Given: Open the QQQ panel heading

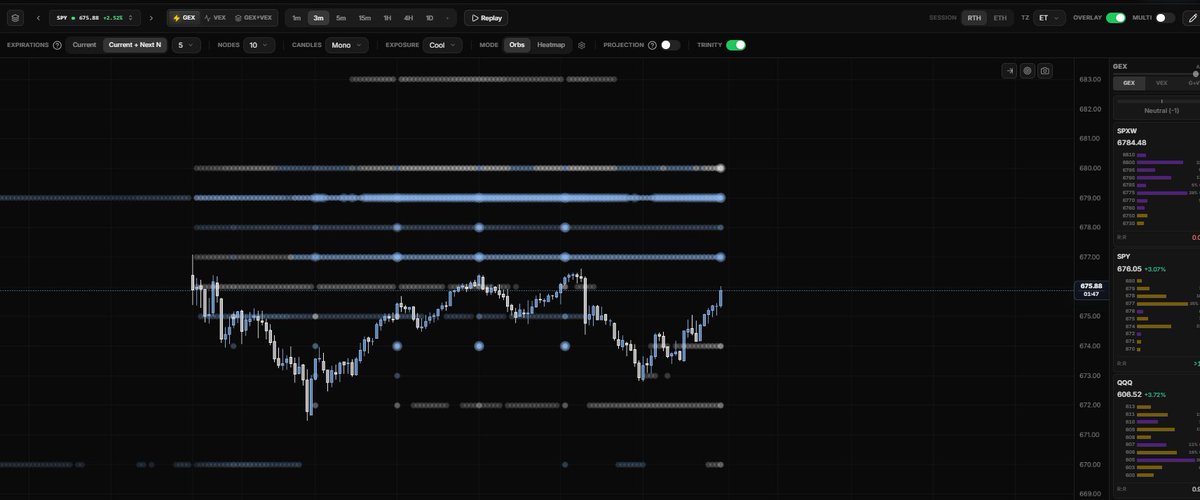Looking at the screenshot, I should 1125,382.
